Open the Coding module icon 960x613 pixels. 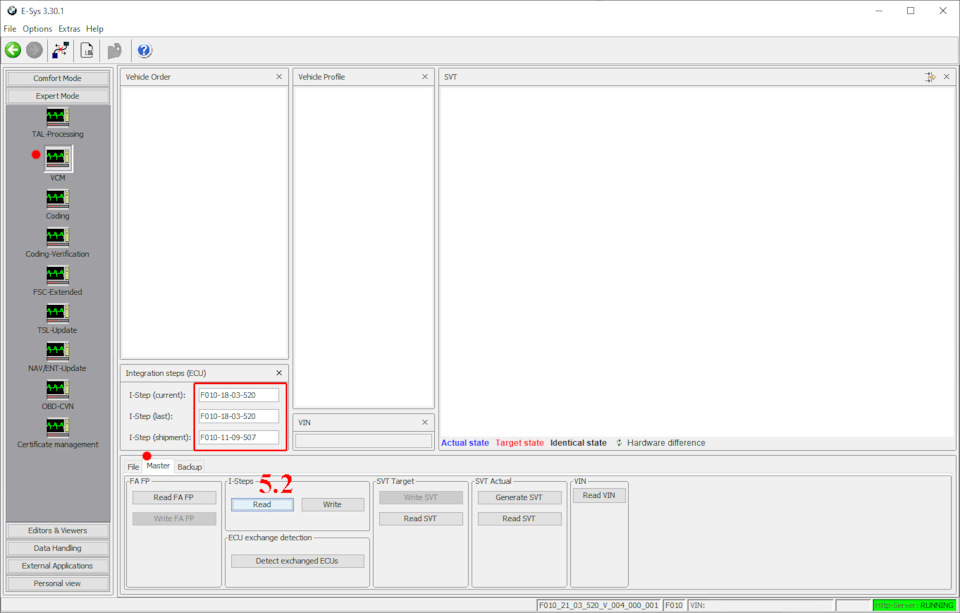click(58, 205)
